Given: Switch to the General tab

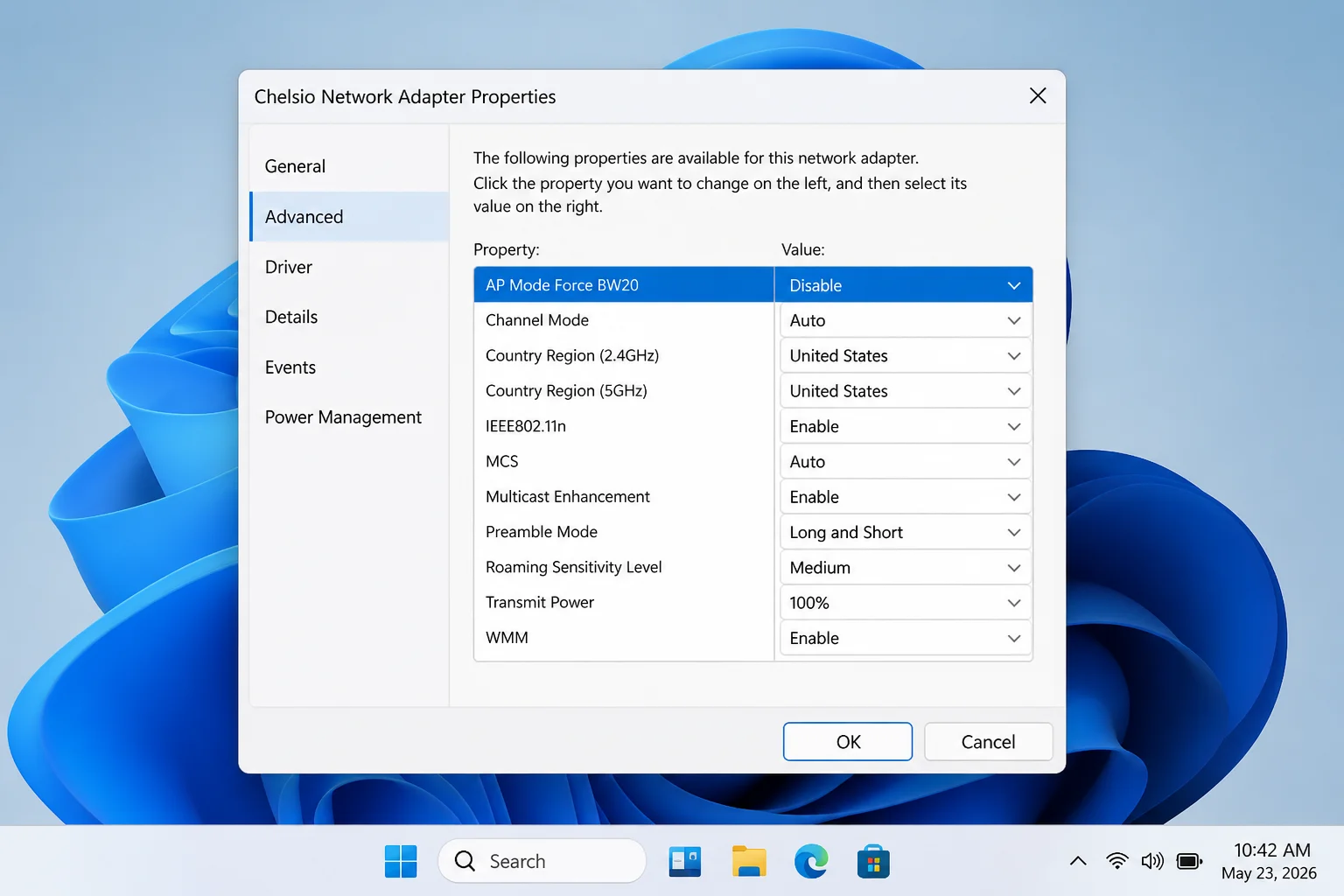Looking at the screenshot, I should pos(349,166).
